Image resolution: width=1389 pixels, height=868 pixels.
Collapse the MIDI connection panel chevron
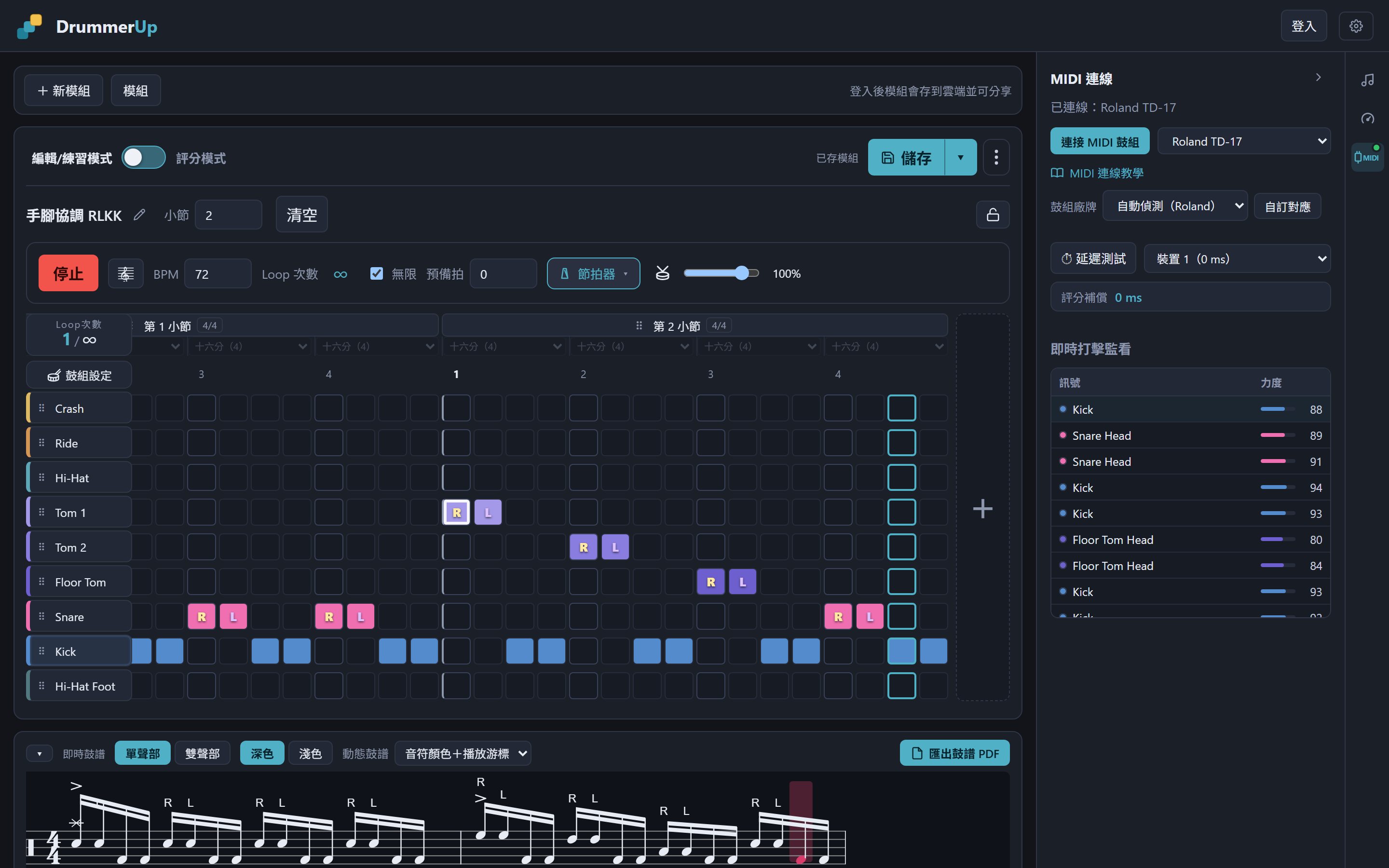pyautogui.click(x=1319, y=78)
